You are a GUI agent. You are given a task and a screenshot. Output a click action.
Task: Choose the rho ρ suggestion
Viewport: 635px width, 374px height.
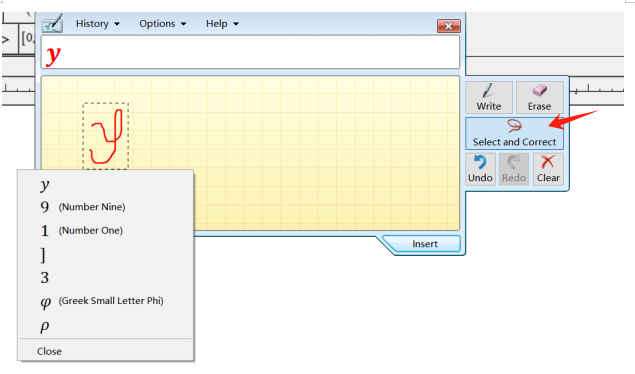point(105,325)
